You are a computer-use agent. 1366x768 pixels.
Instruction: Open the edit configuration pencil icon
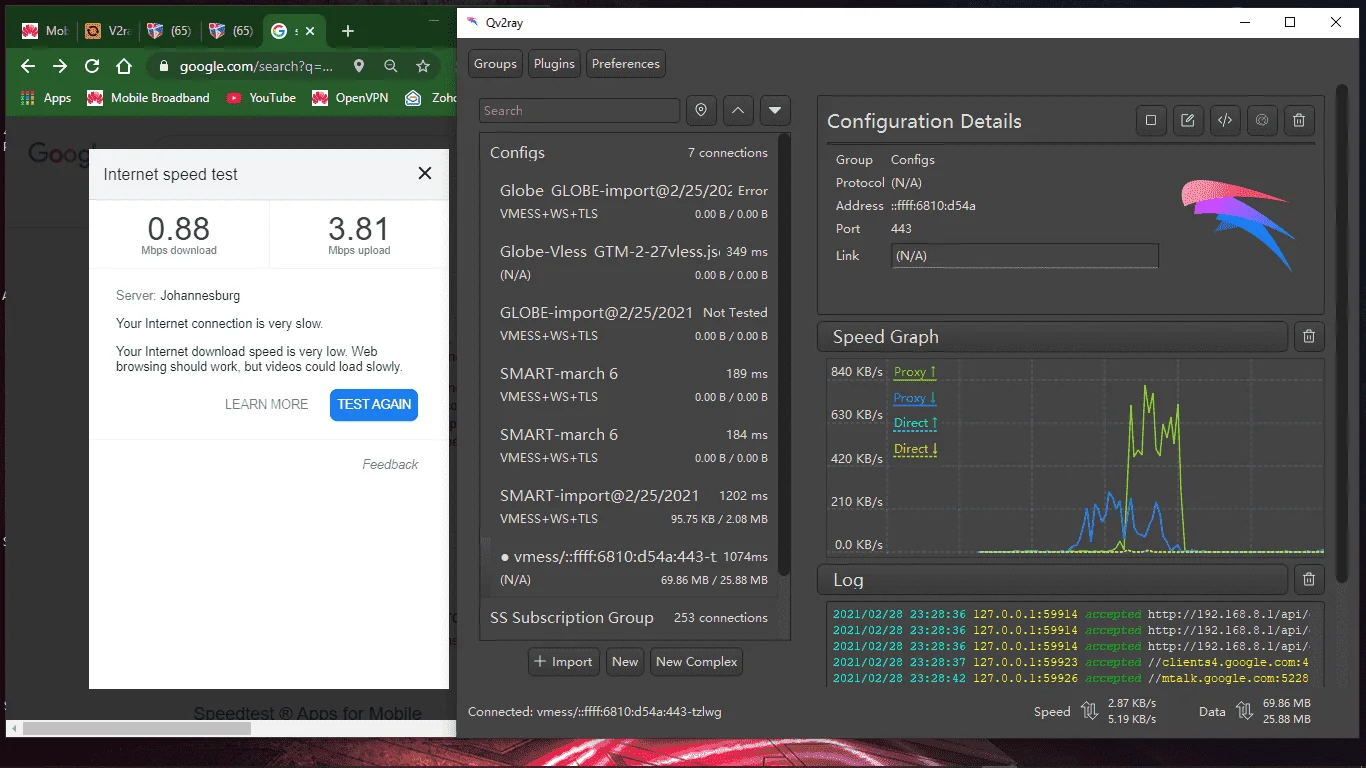click(1188, 121)
